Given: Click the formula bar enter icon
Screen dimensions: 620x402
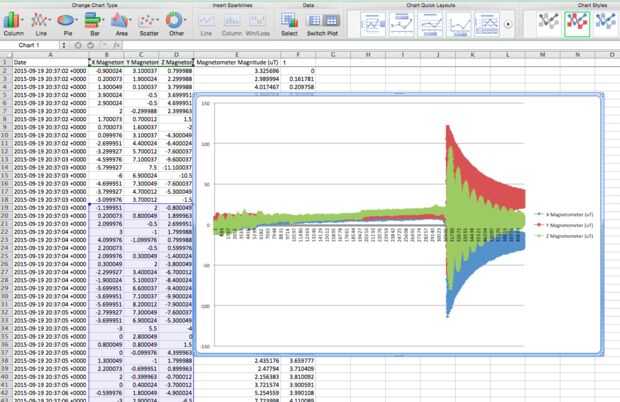Looking at the screenshot, I should coord(91,45).
